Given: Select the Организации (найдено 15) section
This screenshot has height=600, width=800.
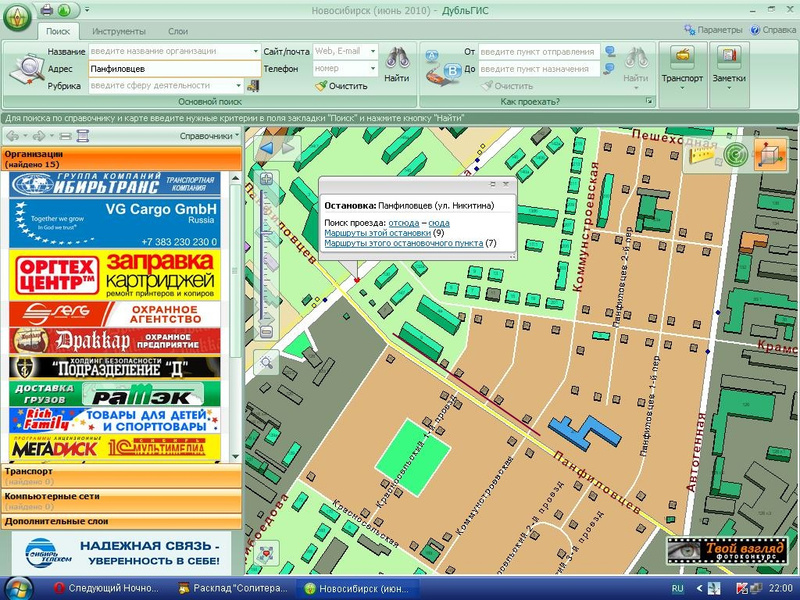Looking at the screenshot, I should [x=121, y=159].
